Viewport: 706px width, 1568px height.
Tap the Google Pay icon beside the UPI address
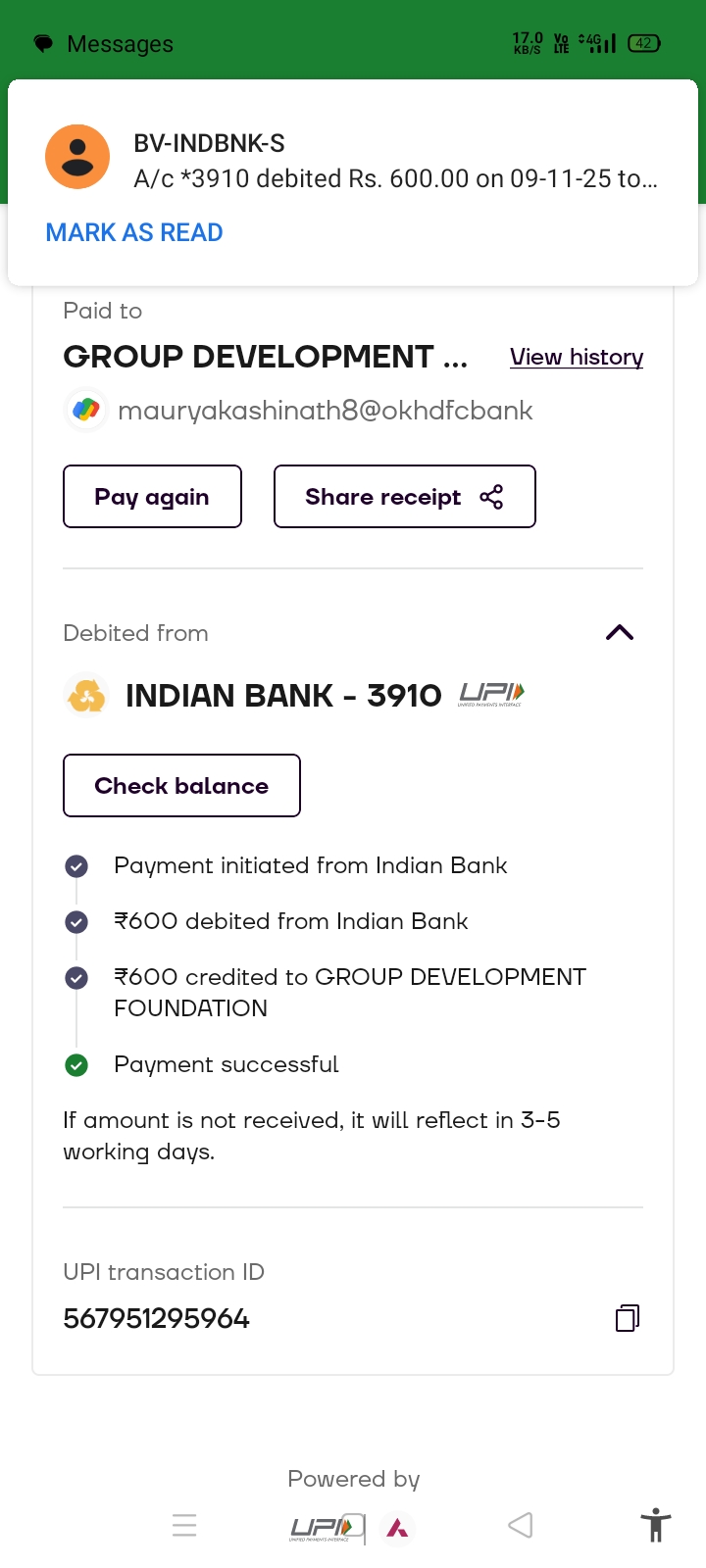click(x=86, y=410)
